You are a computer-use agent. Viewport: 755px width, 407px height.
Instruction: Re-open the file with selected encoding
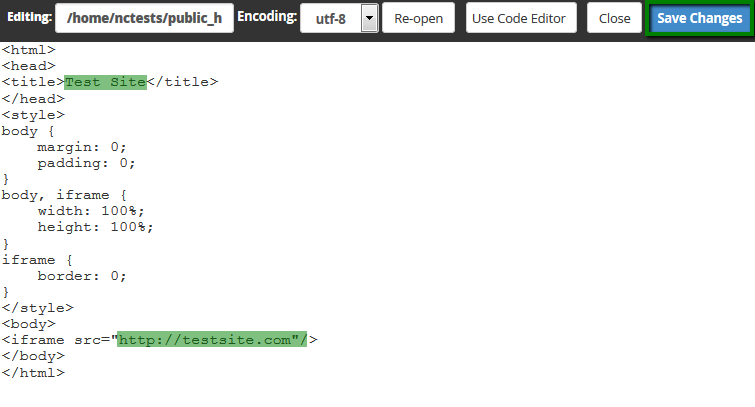pos(418,18)
